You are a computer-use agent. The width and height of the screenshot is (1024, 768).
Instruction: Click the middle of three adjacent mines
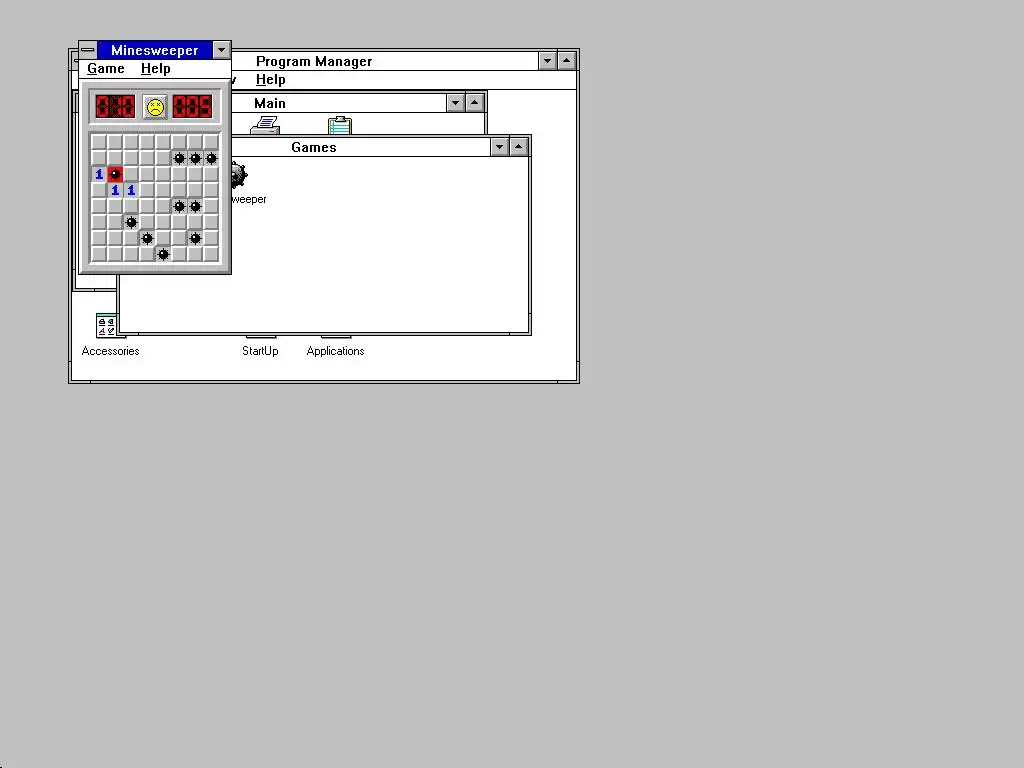coord(195,158)
